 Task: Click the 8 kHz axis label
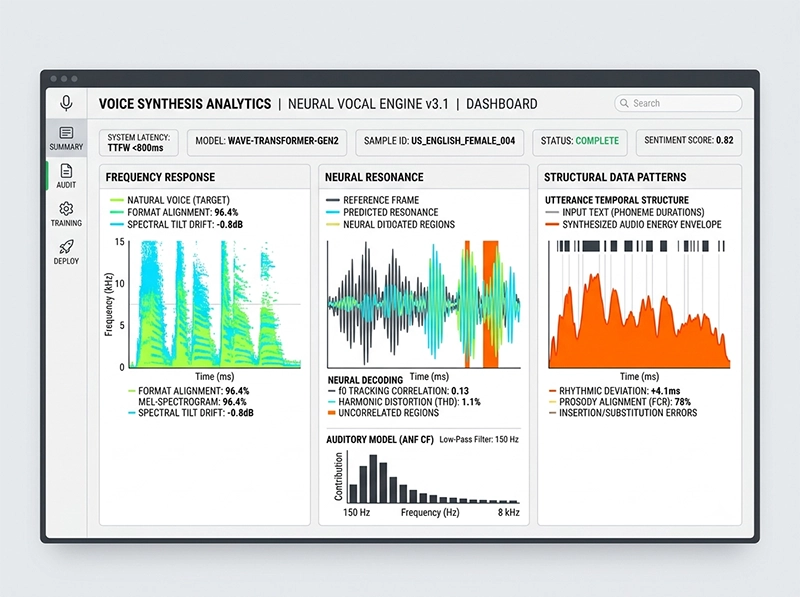point(509,512)
